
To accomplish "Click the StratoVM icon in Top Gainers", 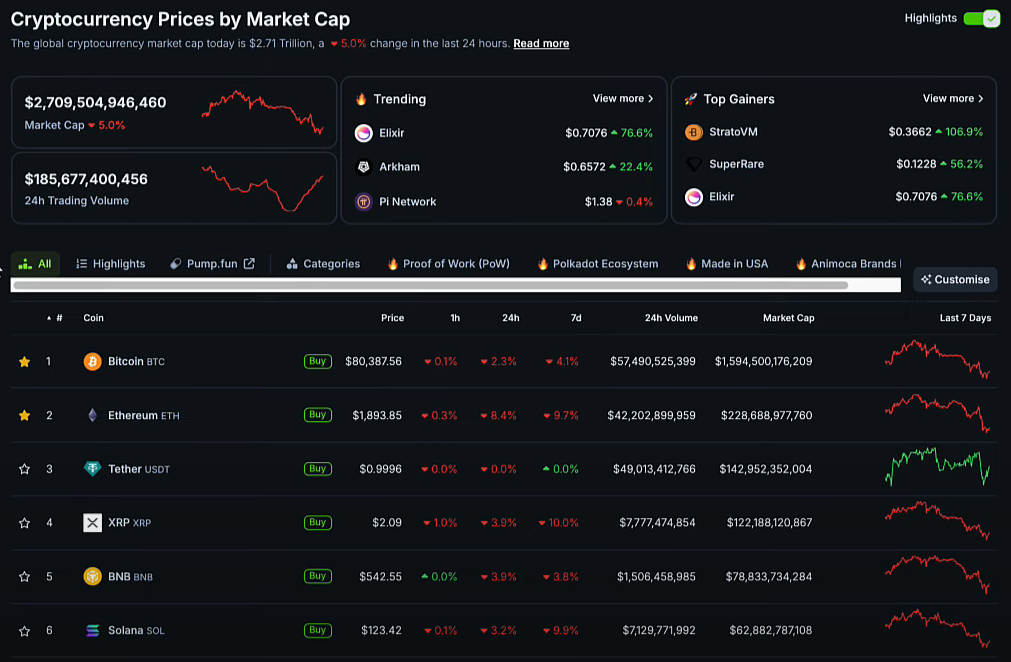I will click(x=694, y=132).
